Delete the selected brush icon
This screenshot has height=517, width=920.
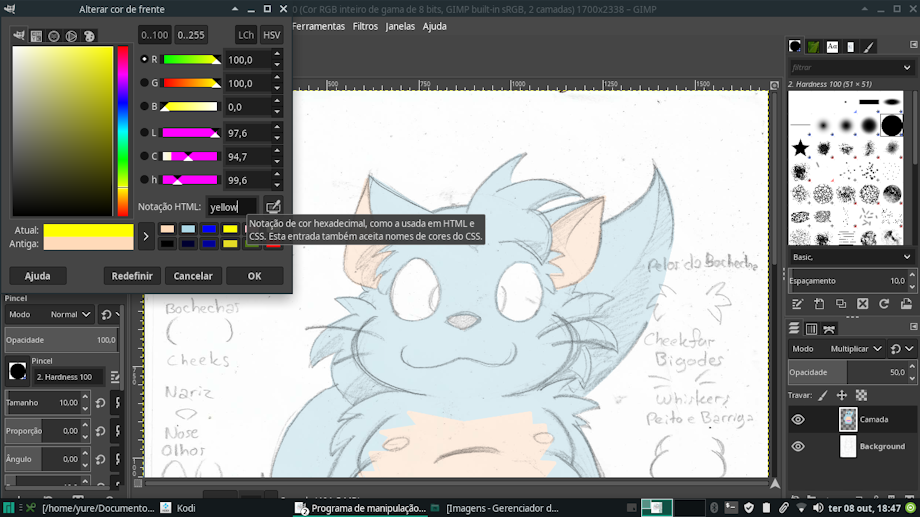862,303
